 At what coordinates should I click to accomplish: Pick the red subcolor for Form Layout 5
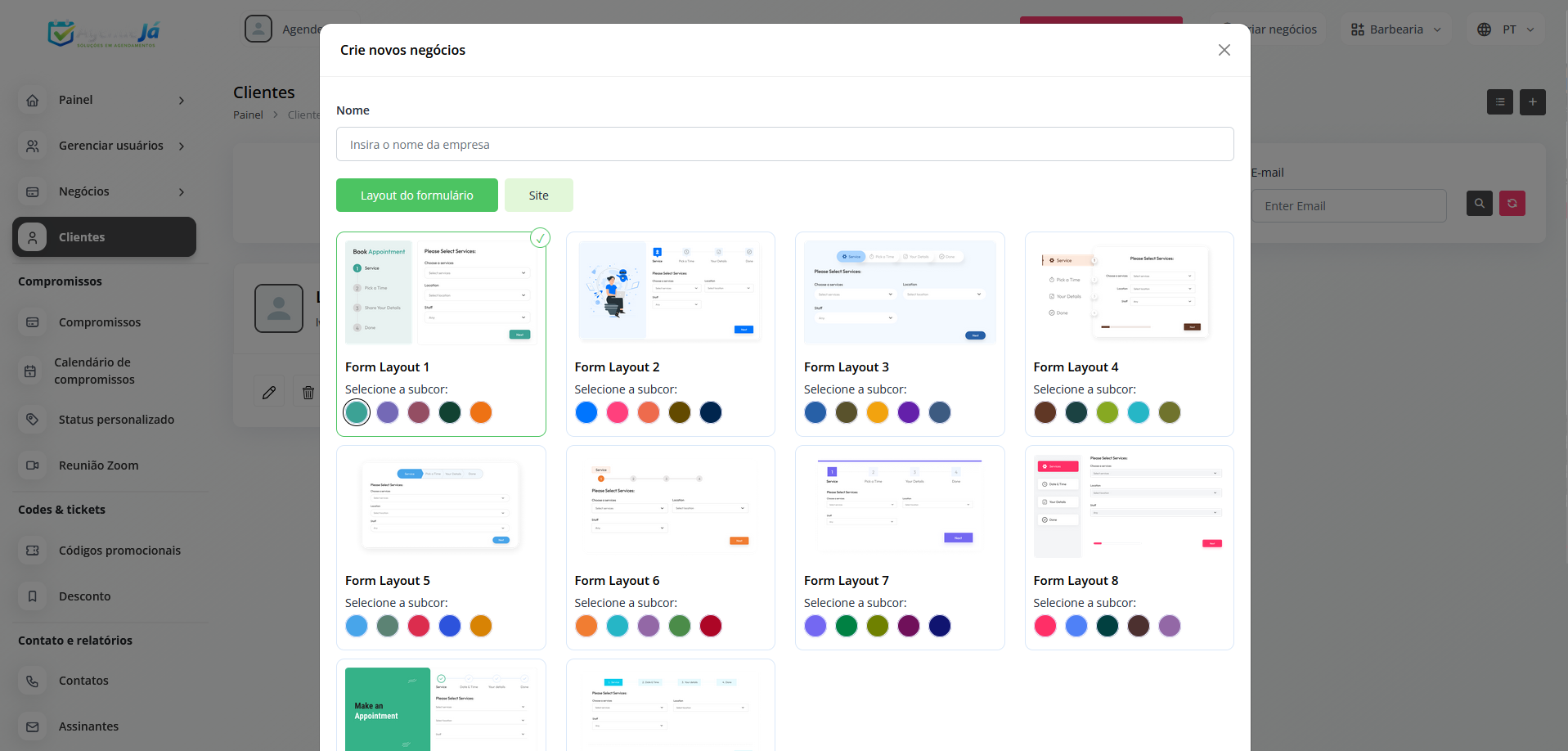point(419,626)
